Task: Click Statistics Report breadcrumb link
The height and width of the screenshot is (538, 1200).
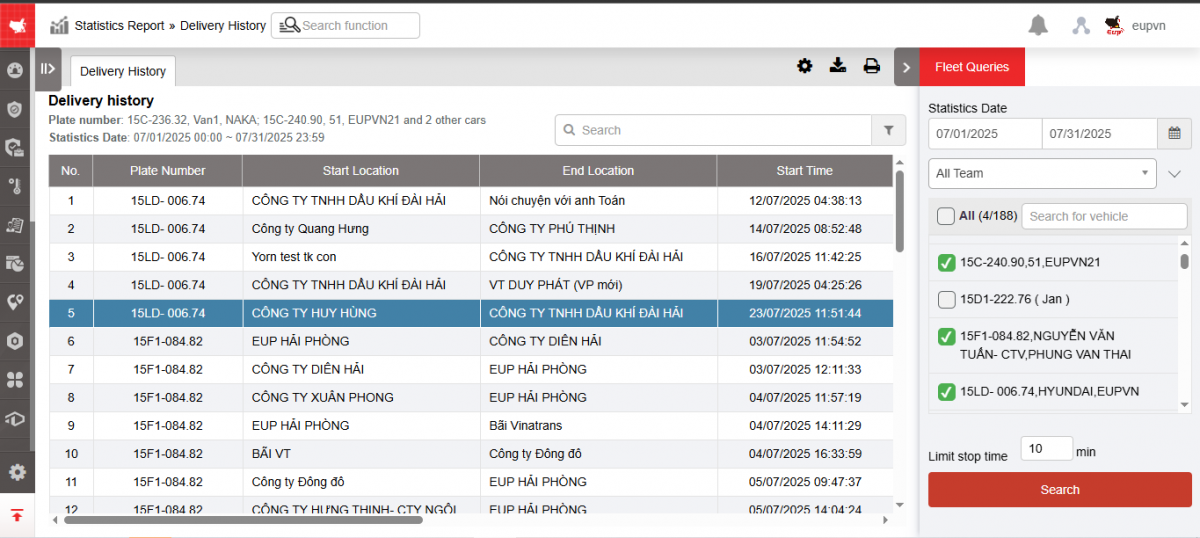Action: point(119,25)
